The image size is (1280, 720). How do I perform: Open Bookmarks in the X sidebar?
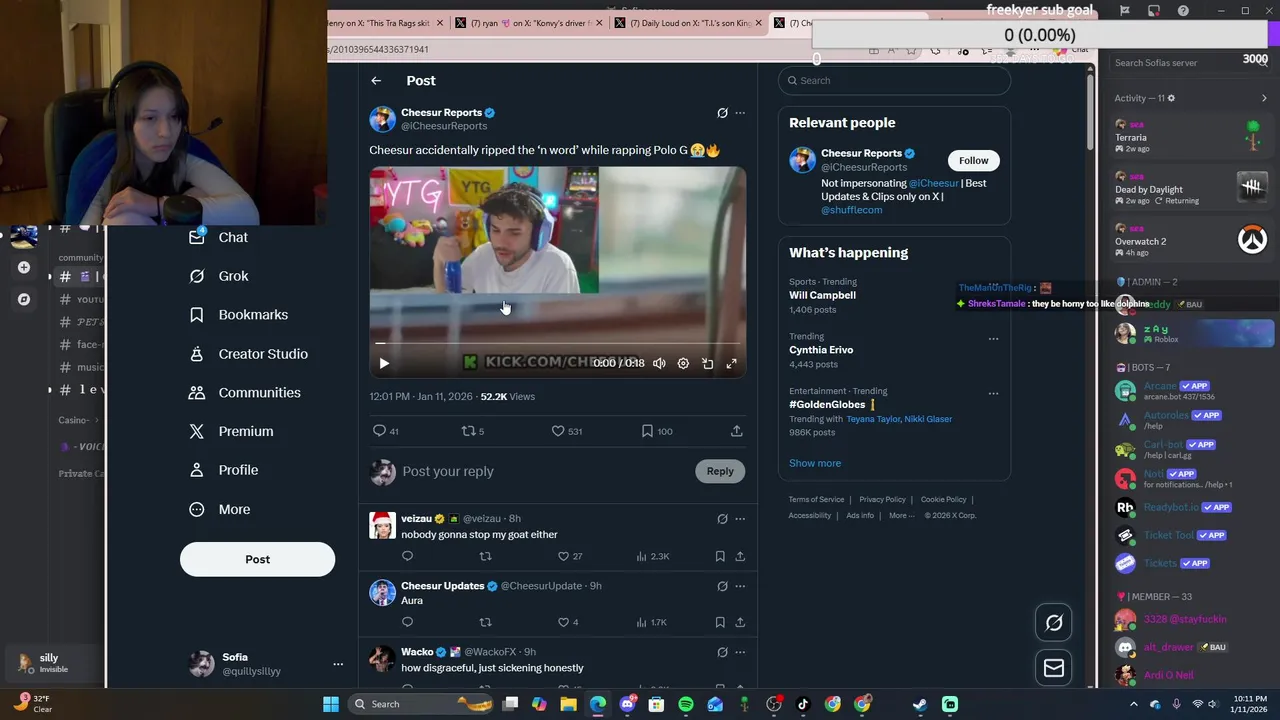click(x=238, y=315)
